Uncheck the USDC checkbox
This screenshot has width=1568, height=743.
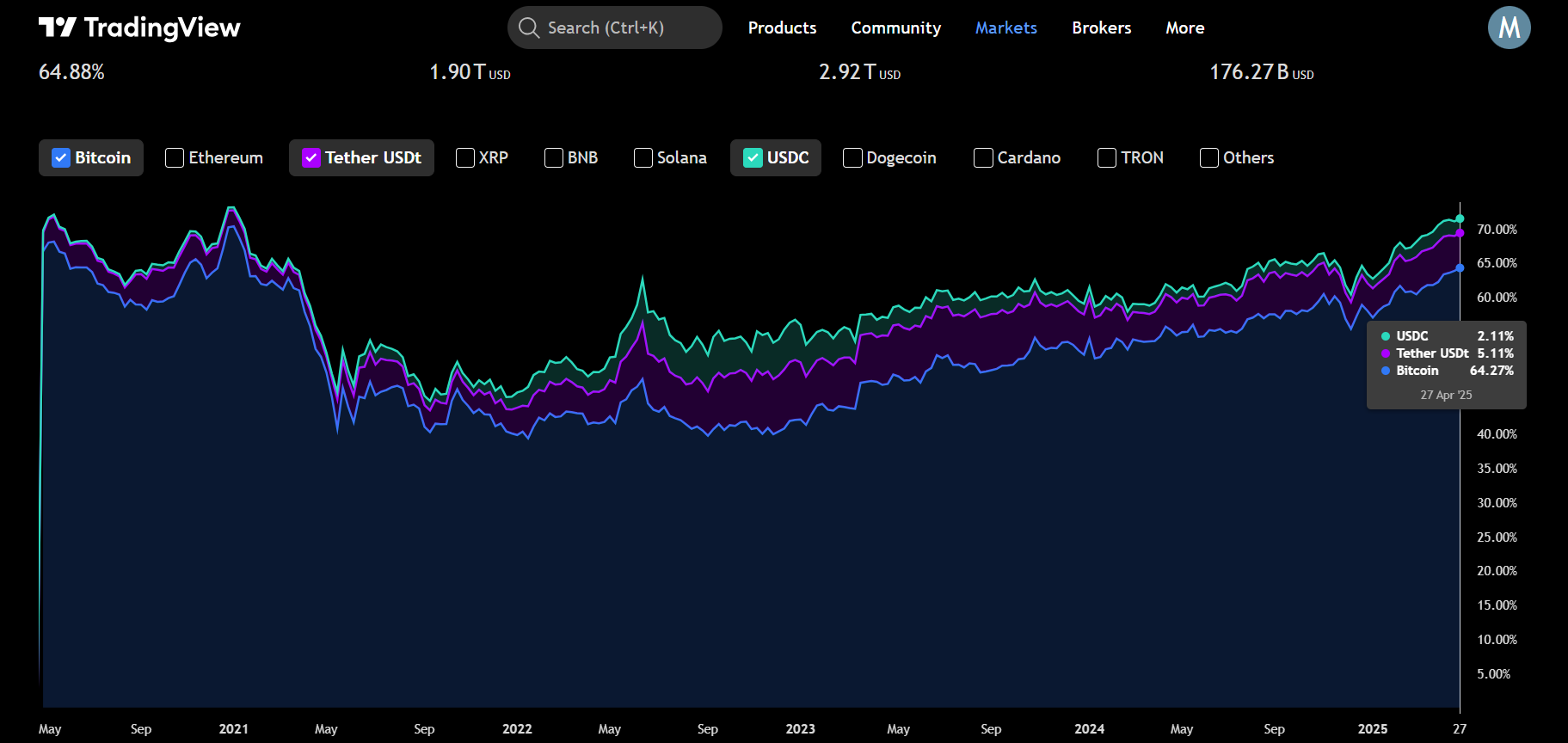pyautogui.click(x=753, y=157)
